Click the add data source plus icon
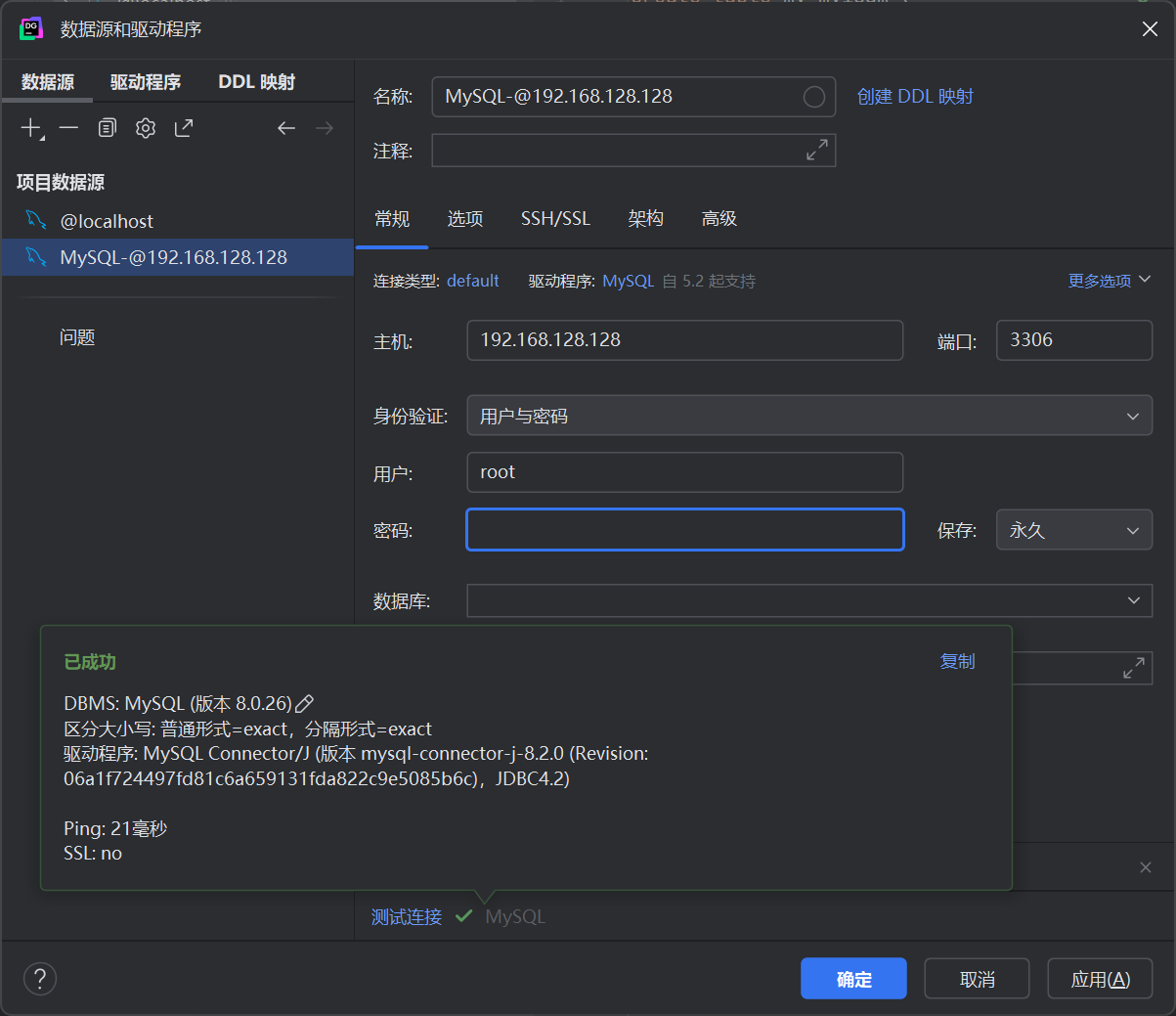 [31, 128]
